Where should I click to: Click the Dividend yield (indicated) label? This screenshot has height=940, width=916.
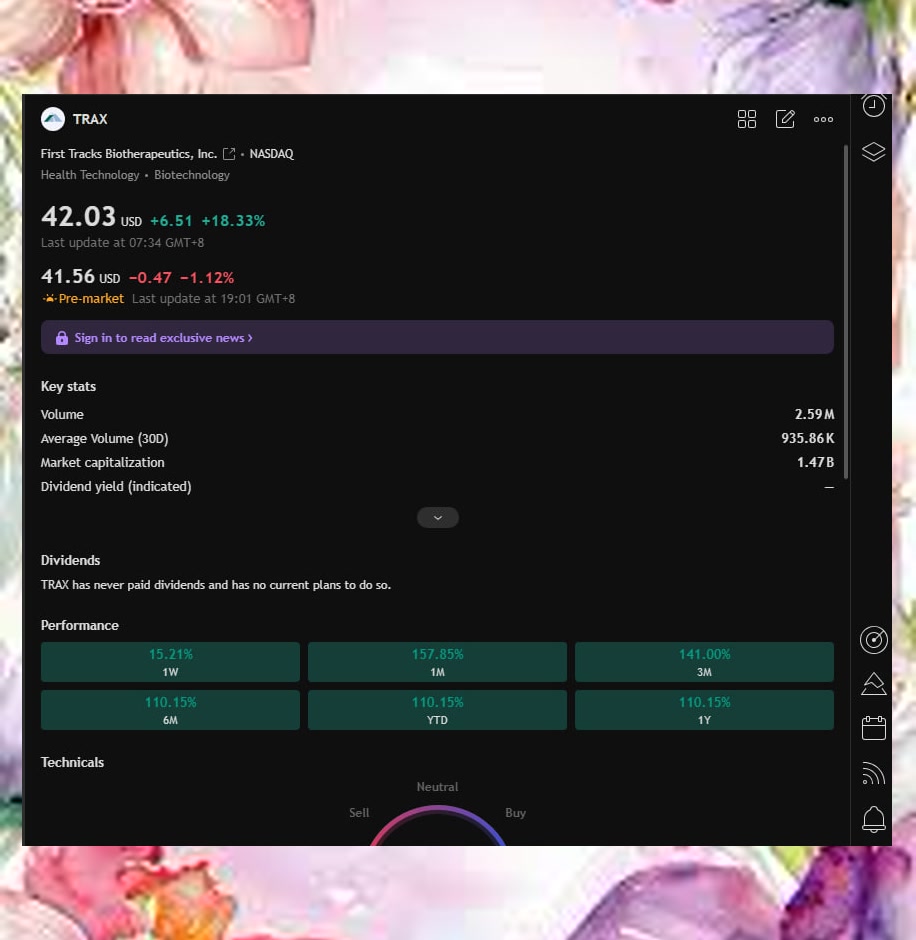pyautogui.click(x=116, y=487)
